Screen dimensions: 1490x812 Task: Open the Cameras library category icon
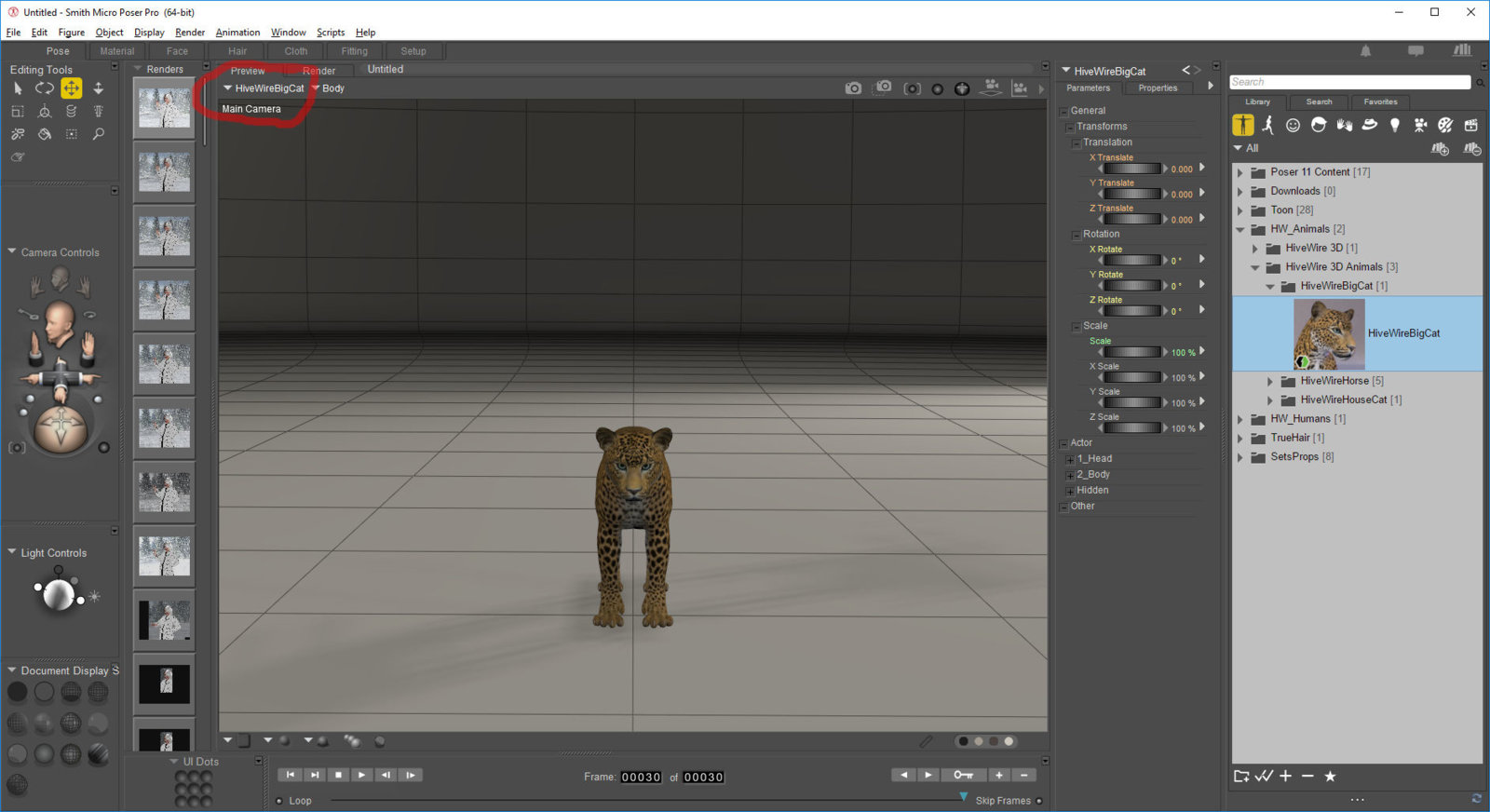pos(1419,125)
